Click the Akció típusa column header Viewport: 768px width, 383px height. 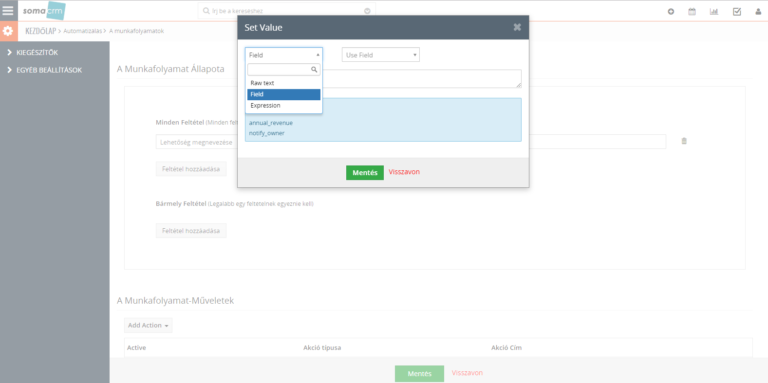(x=322, y=348)
